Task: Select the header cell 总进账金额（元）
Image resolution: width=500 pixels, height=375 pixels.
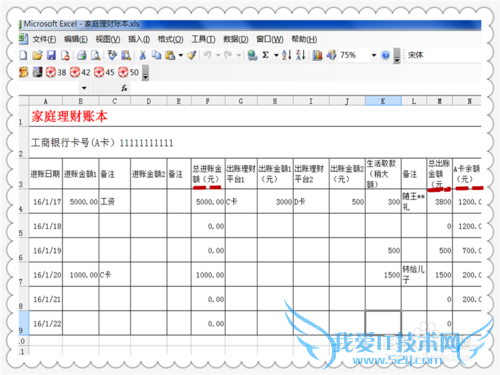Action: click(x=208, y=174)
